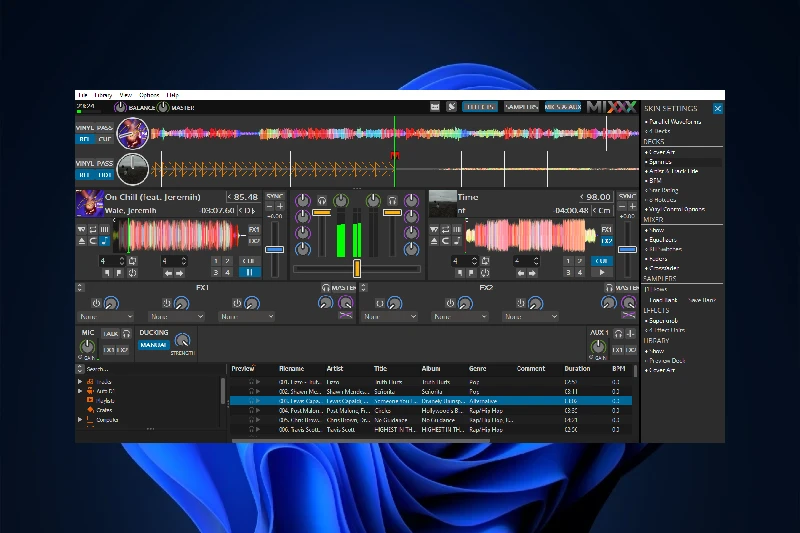Click the SAMPLERS button in top bar
The width and height of the screenshot is (800, 533).
(x=520, y=107)
